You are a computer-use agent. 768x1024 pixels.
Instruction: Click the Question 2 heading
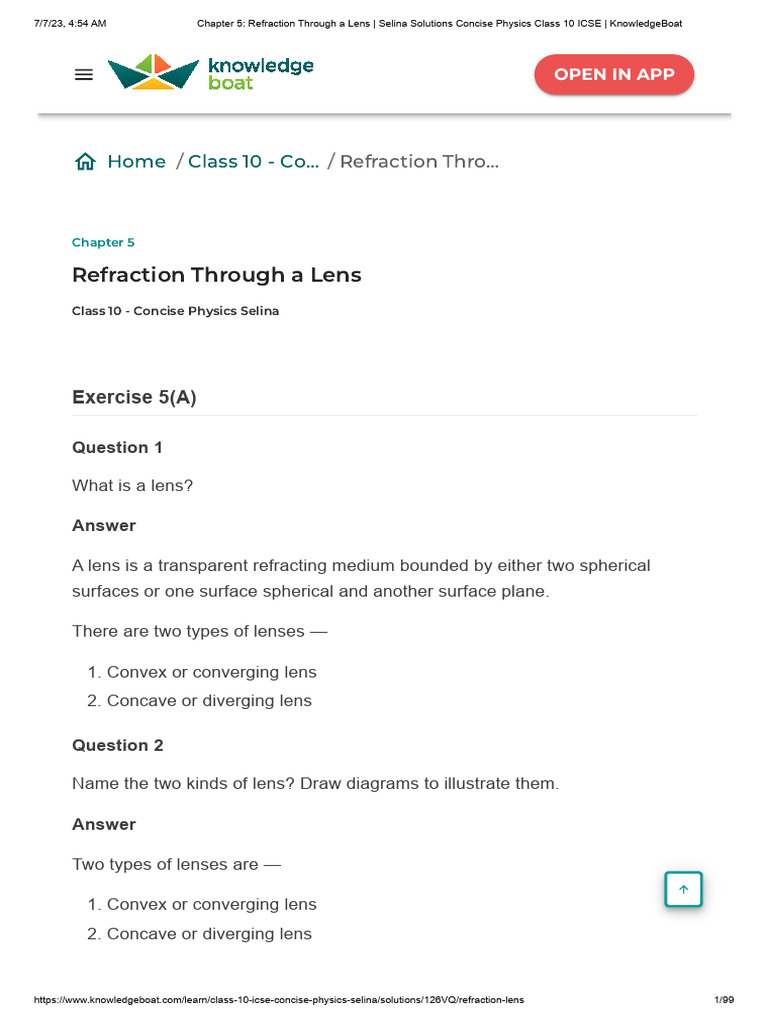pyautogui.click(x=117, y=745)
